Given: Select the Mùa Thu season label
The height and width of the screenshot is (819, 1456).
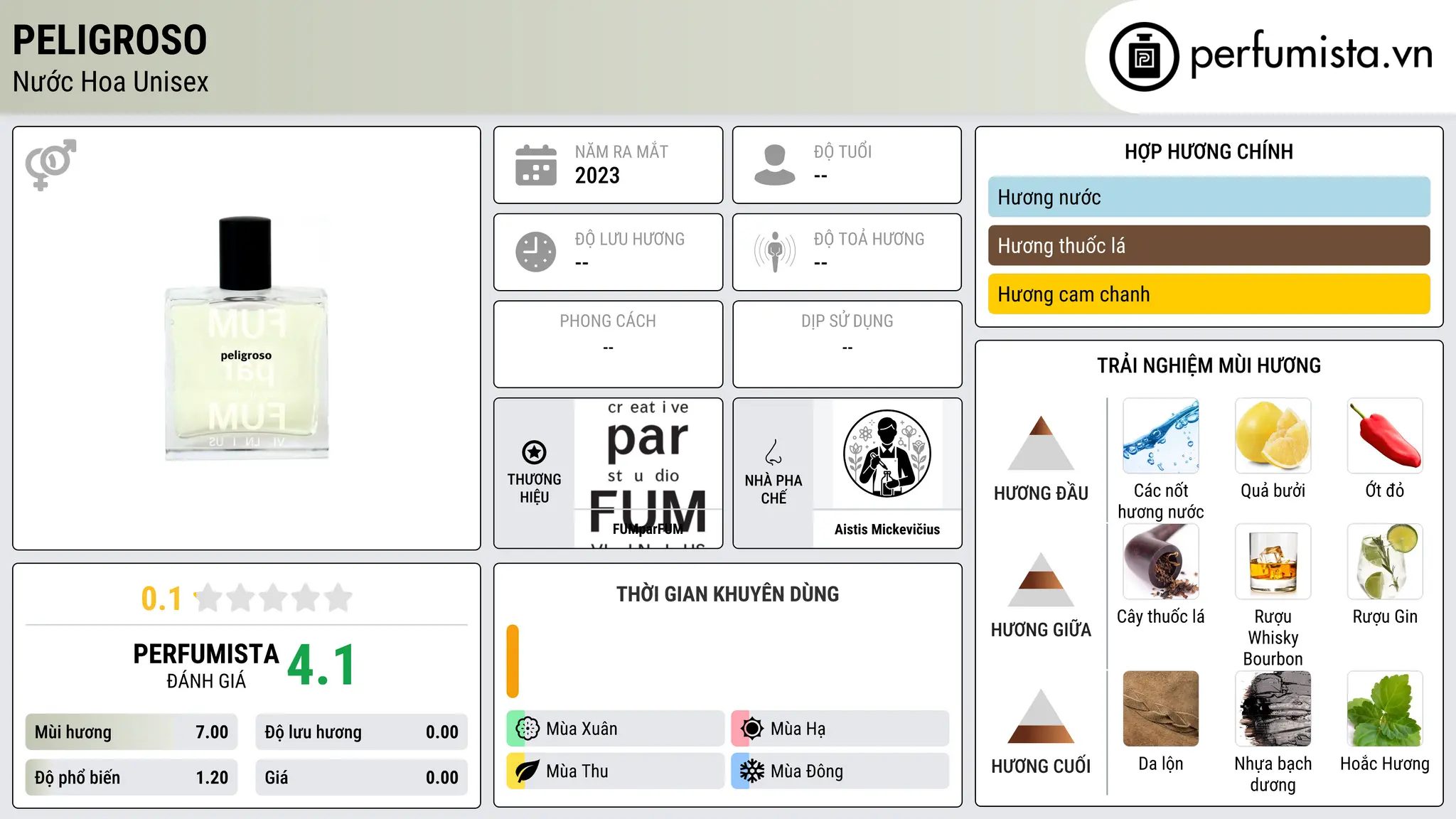Looking at the screenshot, I should [577, 771].
